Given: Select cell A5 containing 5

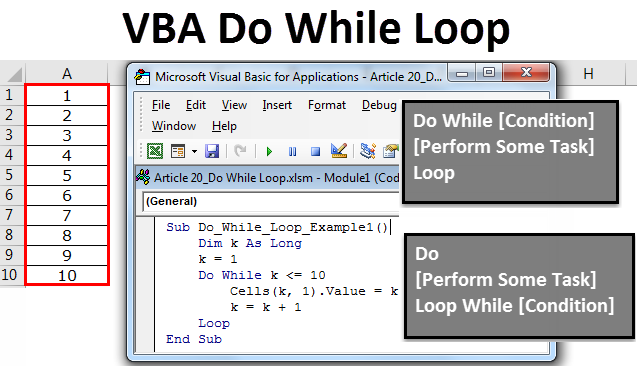Looking at the screenshot, I should point(67,175).
